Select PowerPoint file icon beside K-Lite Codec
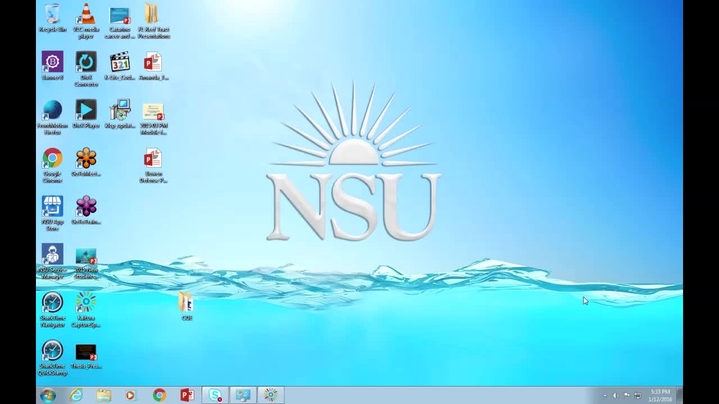 (x=153, y=62)
